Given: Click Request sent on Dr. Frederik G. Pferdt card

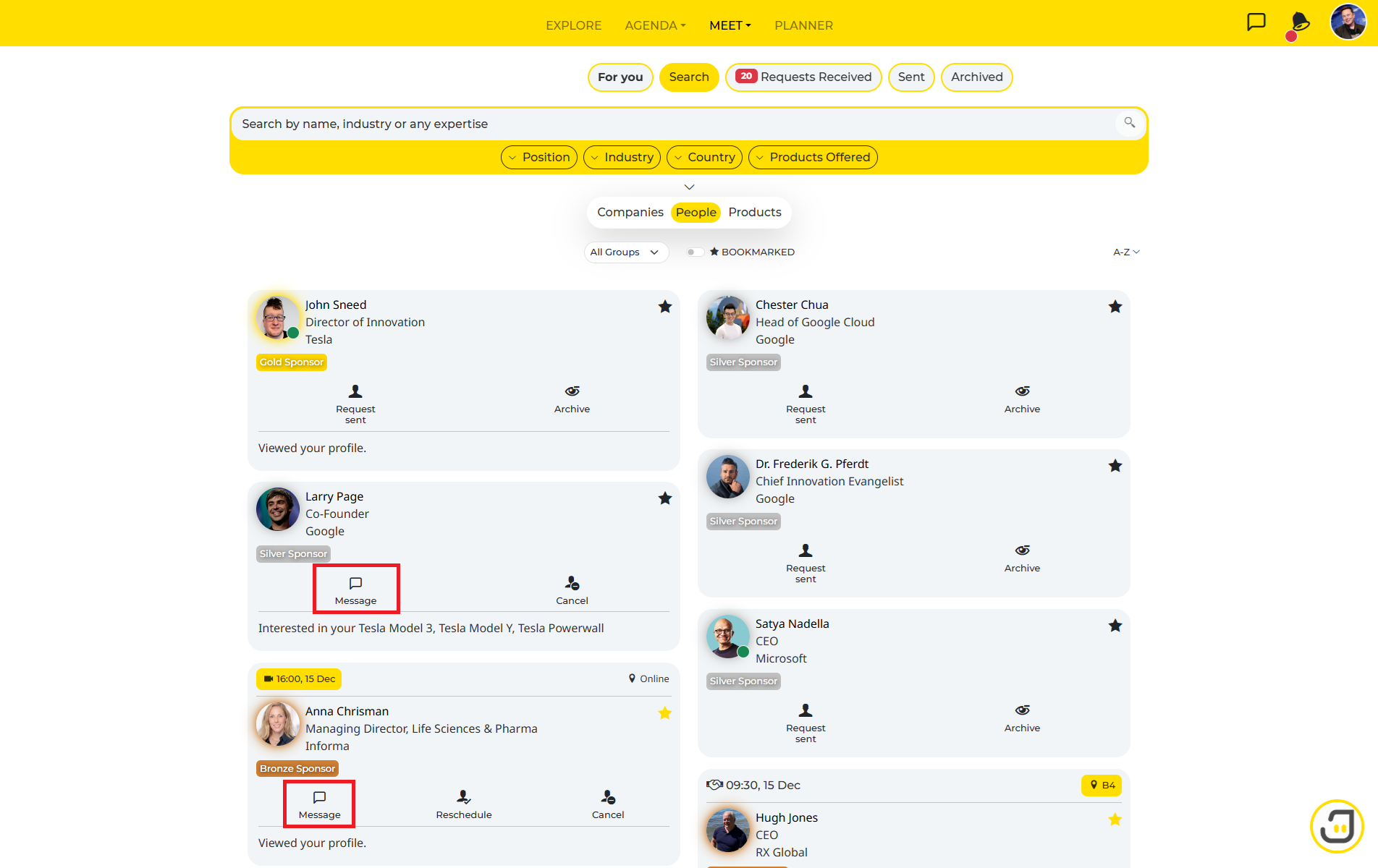Looking at the screenshot, I should (806, 563).
